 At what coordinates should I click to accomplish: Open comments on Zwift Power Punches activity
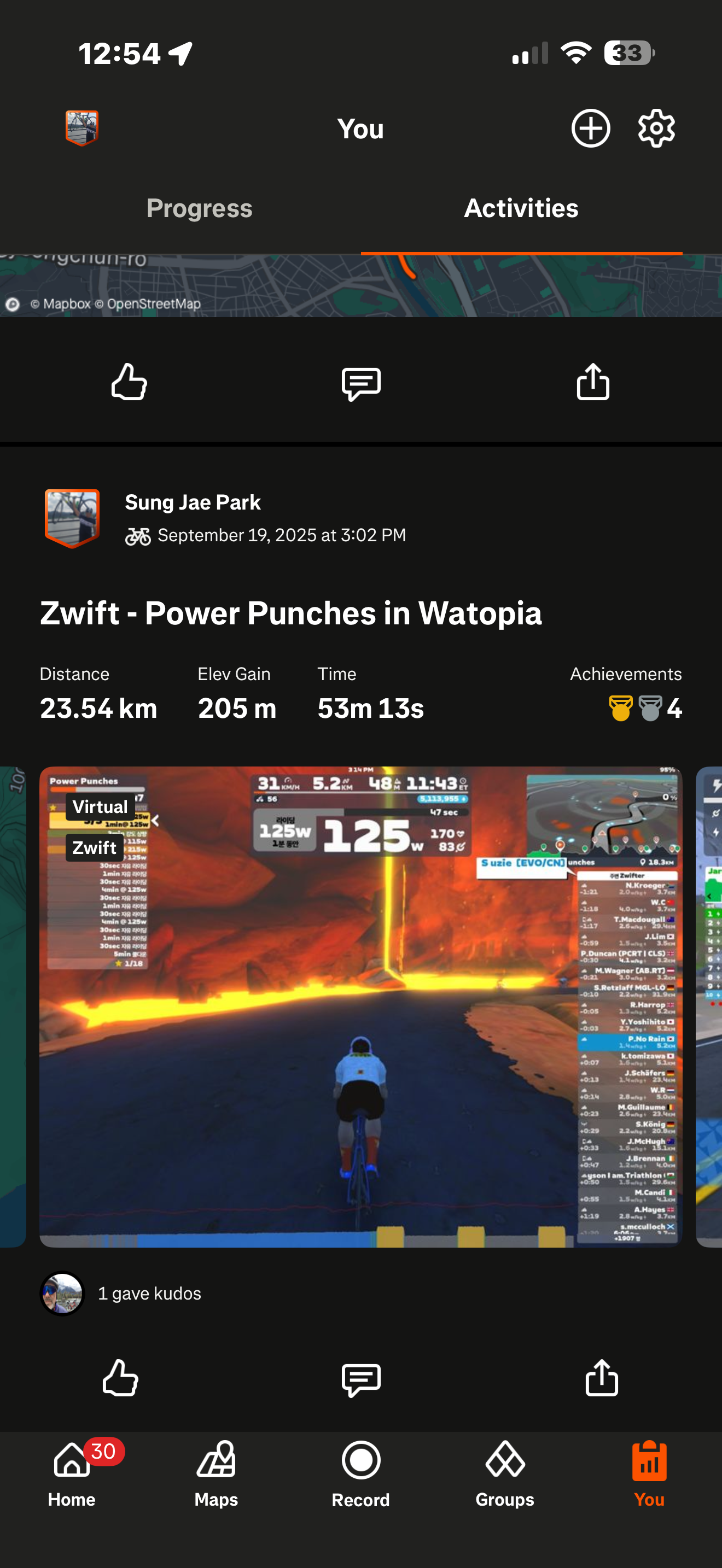[361, 1379]
